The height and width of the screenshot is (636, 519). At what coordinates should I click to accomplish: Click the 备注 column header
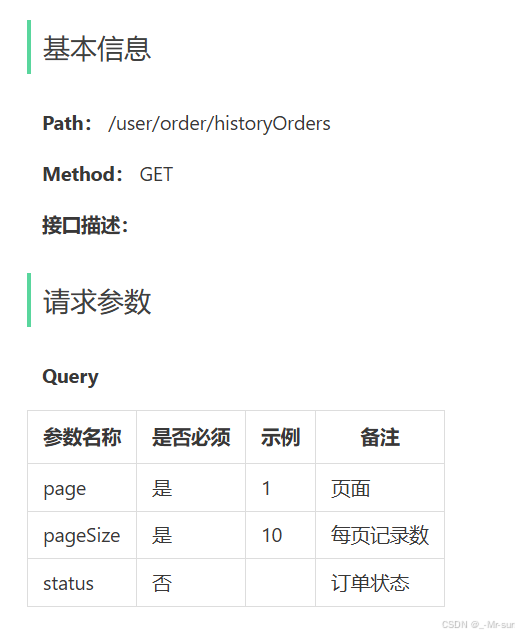click(x=380, y=437)
